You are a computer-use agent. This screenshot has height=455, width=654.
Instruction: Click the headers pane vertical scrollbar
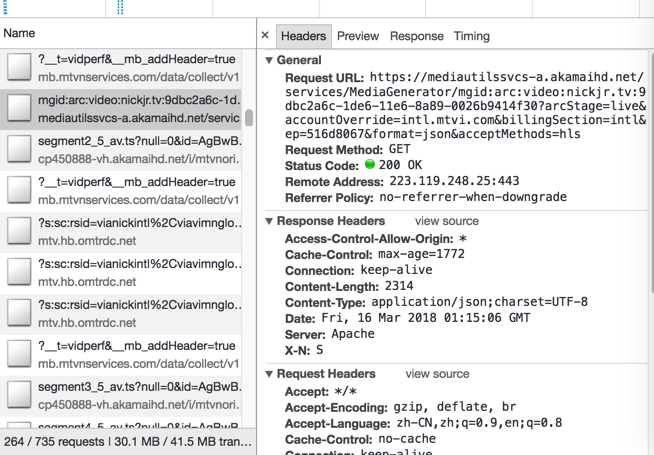(652, 171)
